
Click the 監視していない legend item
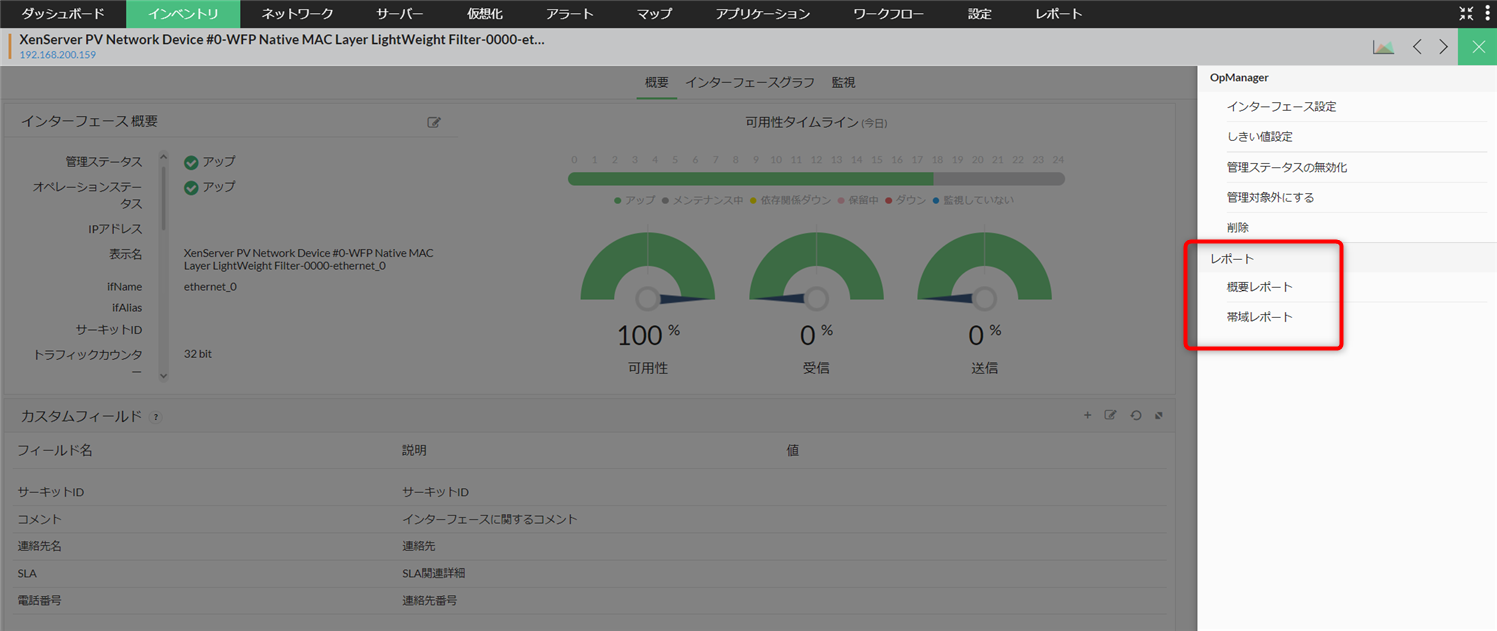(x=973, y=200)
